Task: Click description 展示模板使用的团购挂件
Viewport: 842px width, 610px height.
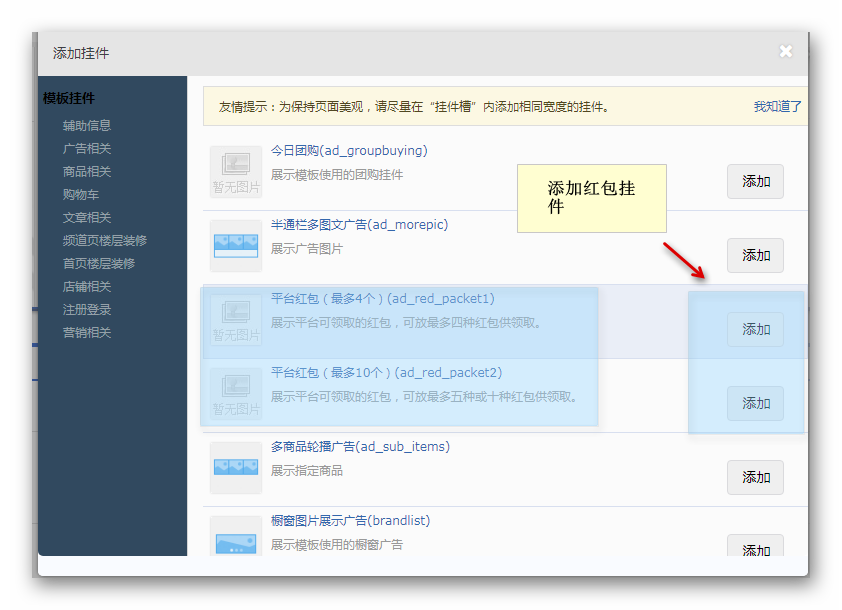Action: pos(337,175)
